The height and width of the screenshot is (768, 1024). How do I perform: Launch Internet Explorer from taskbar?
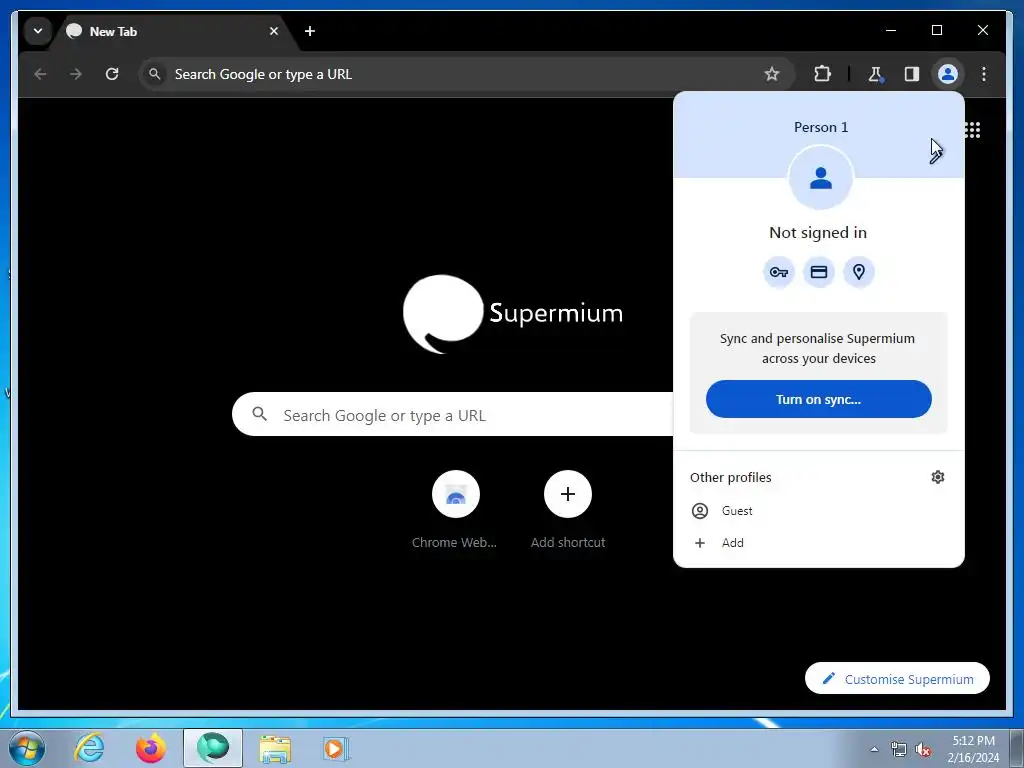tap(89, 748)
